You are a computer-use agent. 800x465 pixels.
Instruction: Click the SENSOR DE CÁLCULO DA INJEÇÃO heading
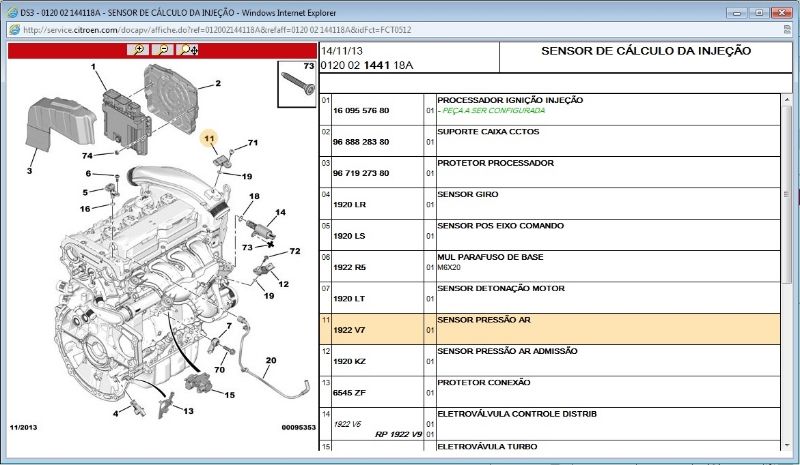click(x=646, y=51)
